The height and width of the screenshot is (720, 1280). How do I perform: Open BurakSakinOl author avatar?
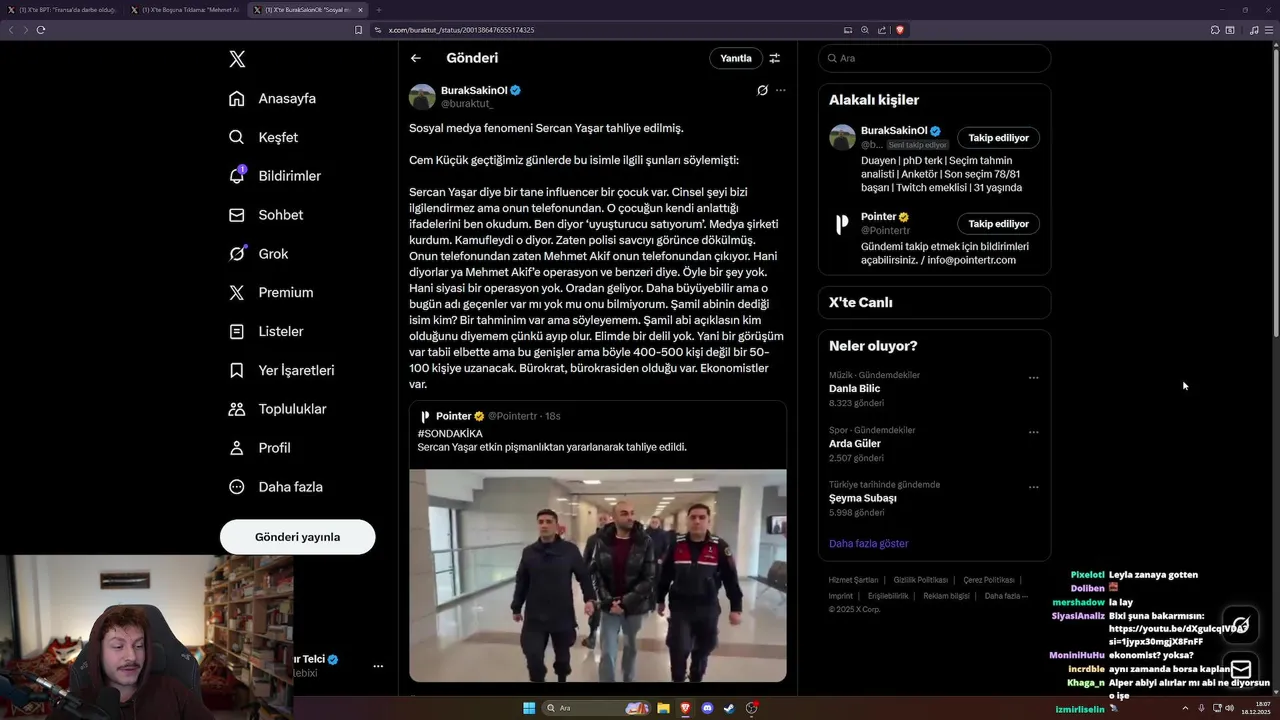pyautogui.click(x=422, y=97)
